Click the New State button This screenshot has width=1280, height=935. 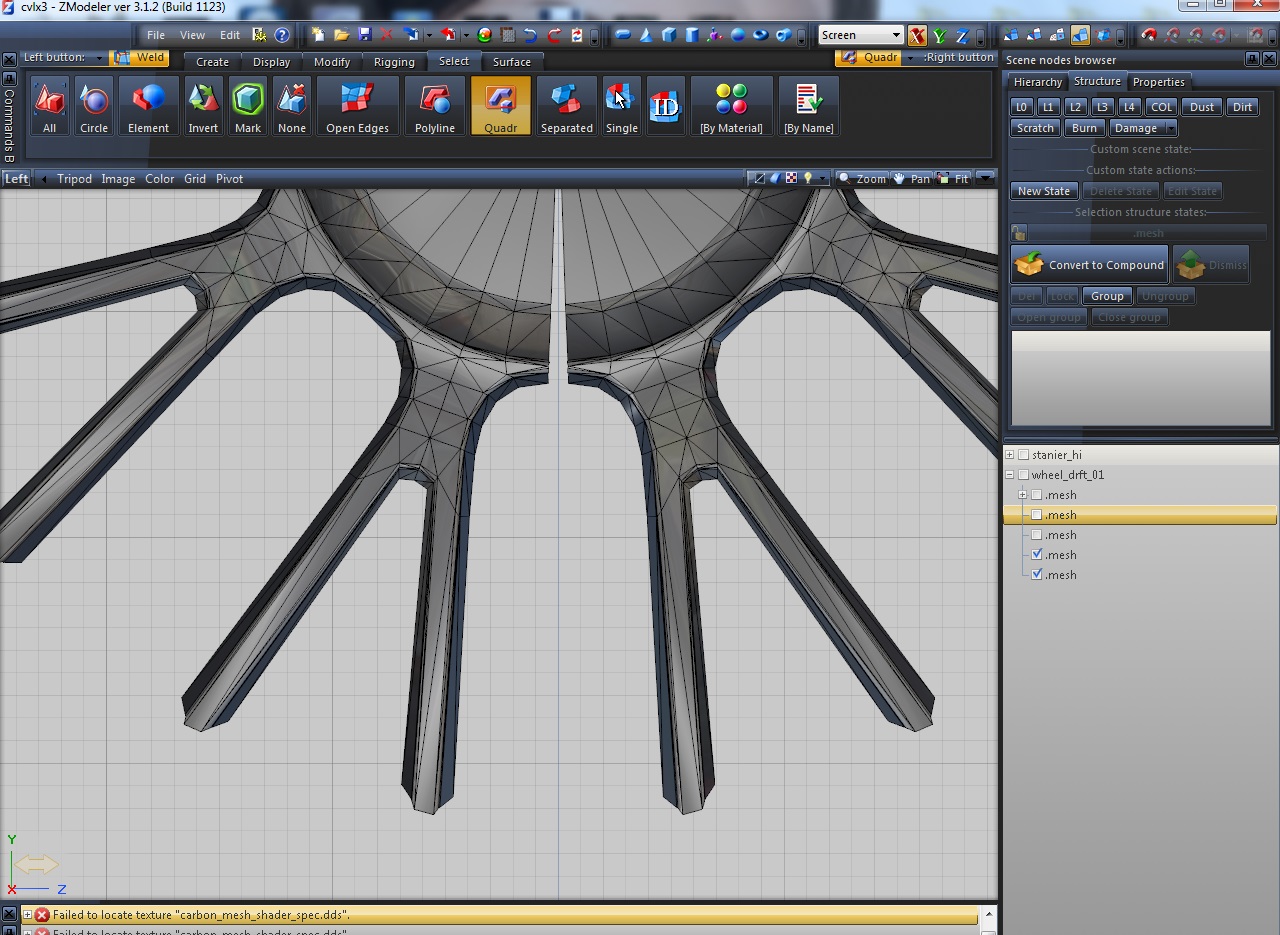[1043, 191]
